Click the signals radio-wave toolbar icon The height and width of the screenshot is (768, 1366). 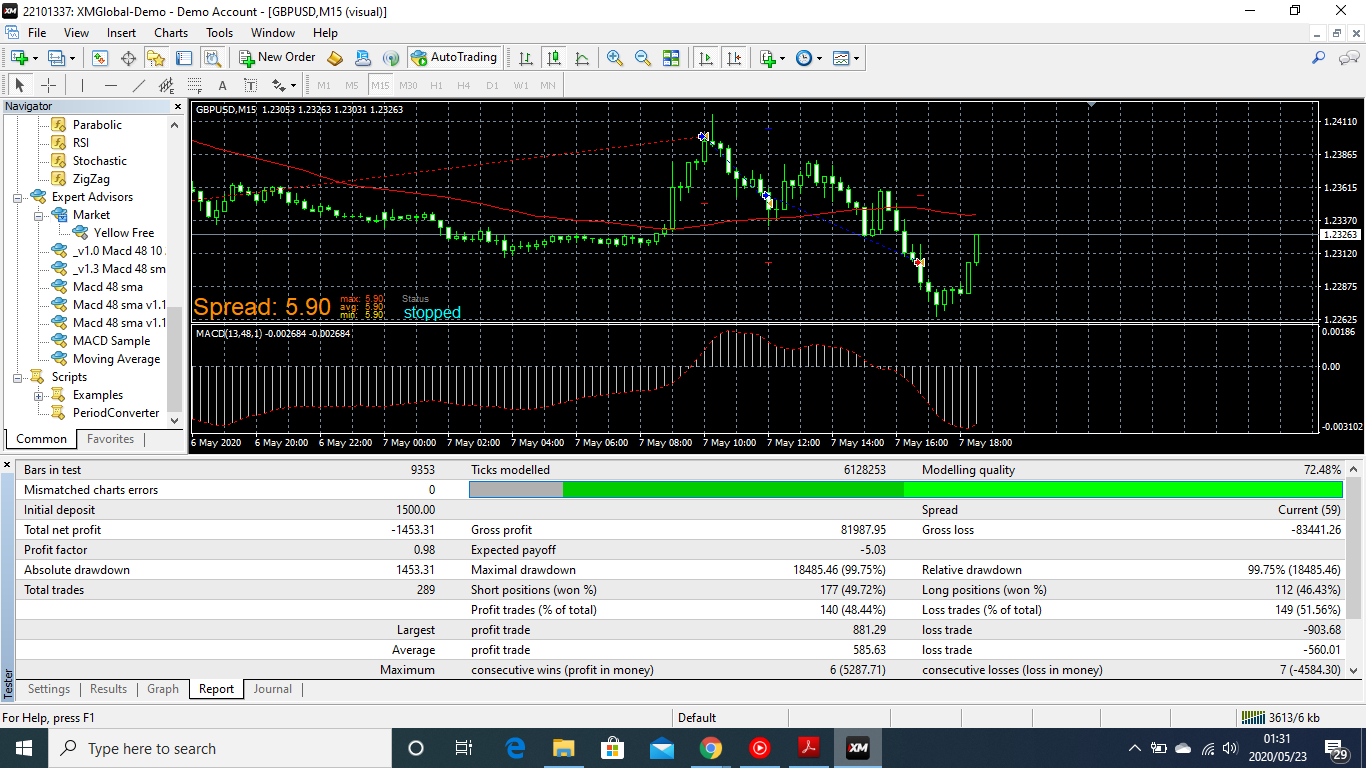pyautogui.click(x=391, y=58)
